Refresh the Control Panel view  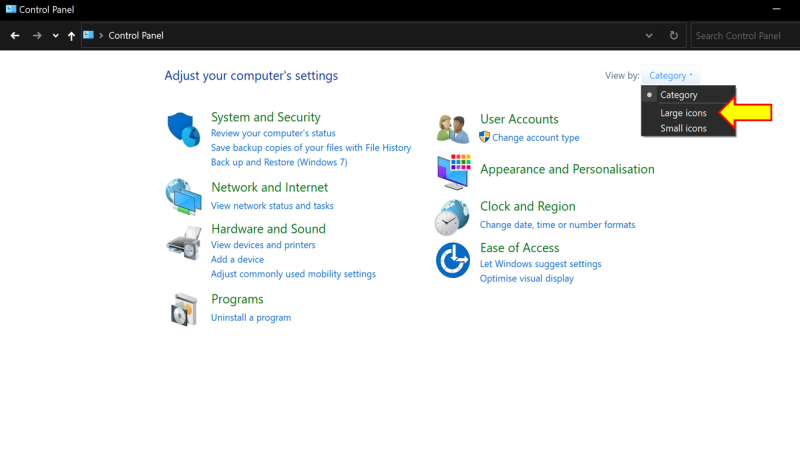tap(673, 35)
